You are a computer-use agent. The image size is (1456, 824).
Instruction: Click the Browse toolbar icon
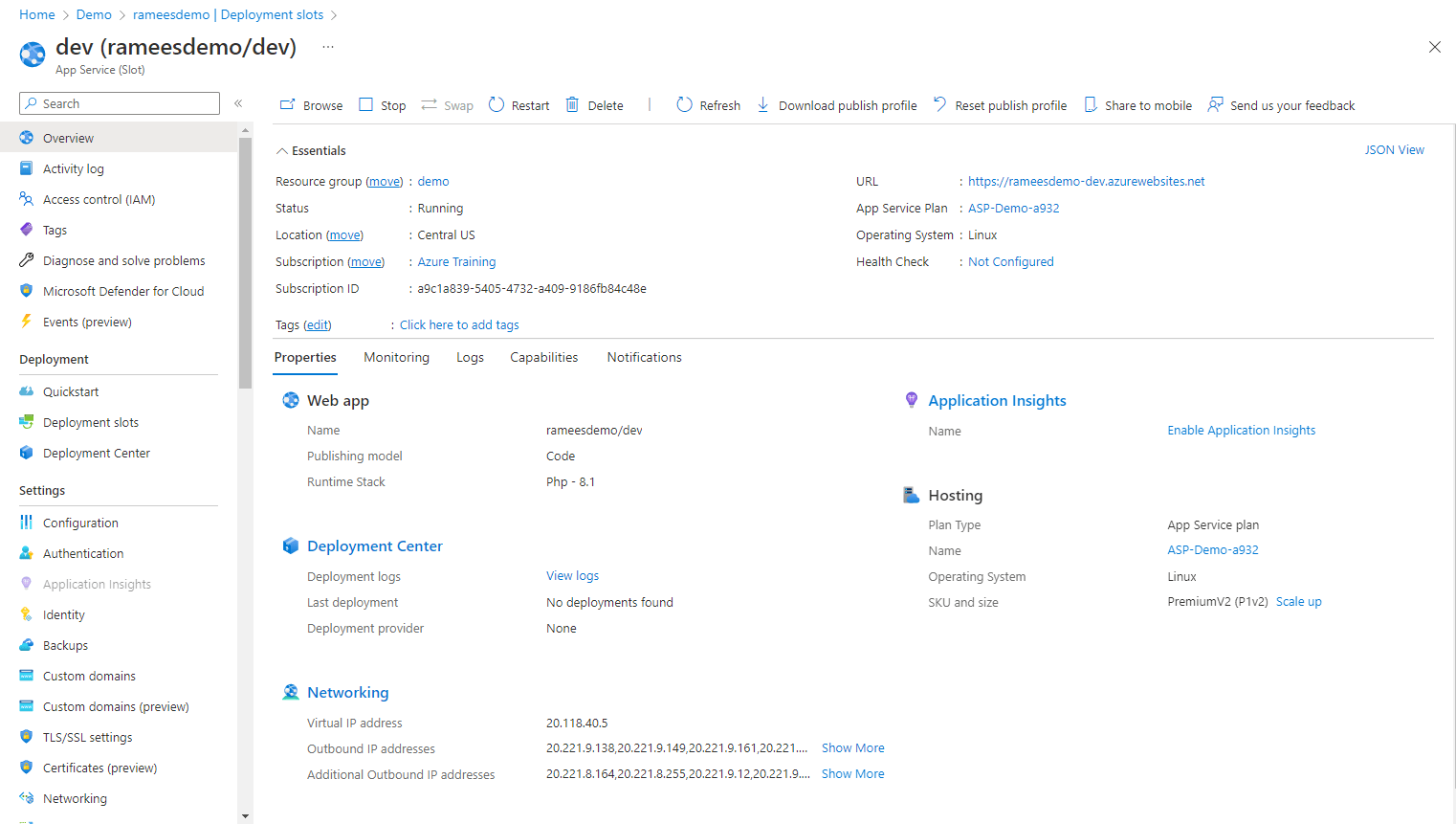287,104
